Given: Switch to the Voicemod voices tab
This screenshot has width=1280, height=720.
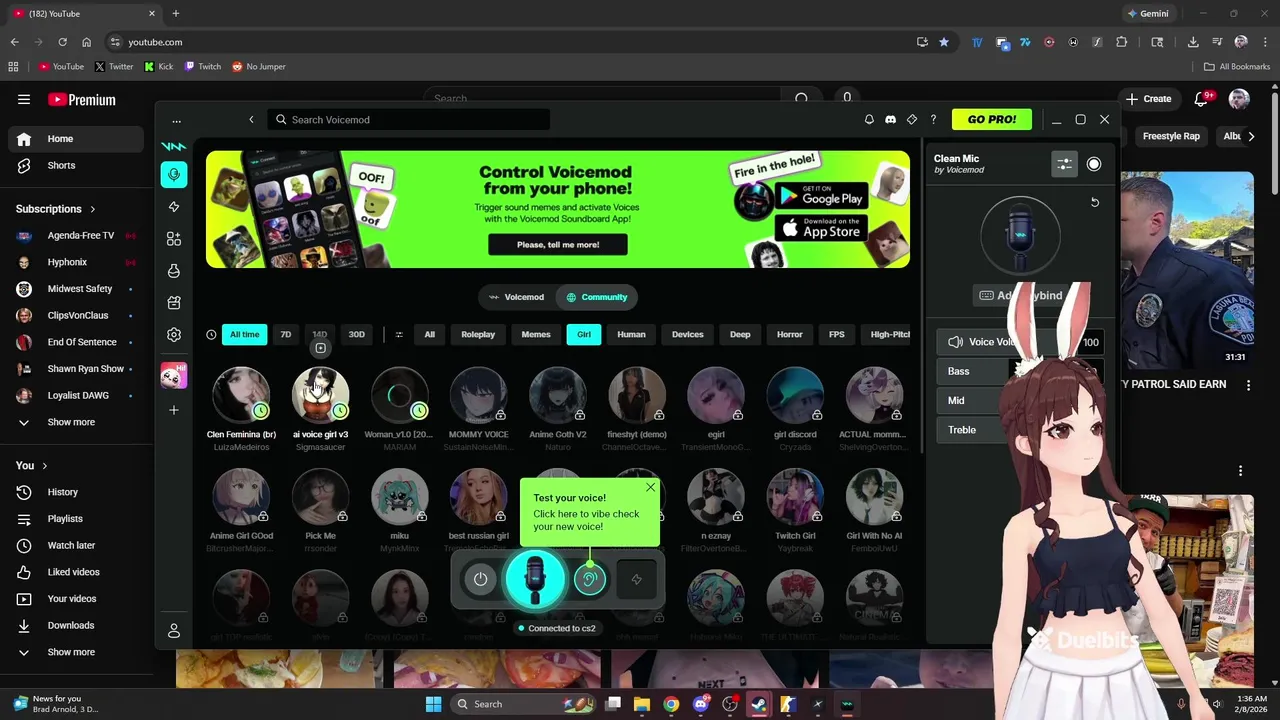Looking at the screenshot, I should [516, 297].
